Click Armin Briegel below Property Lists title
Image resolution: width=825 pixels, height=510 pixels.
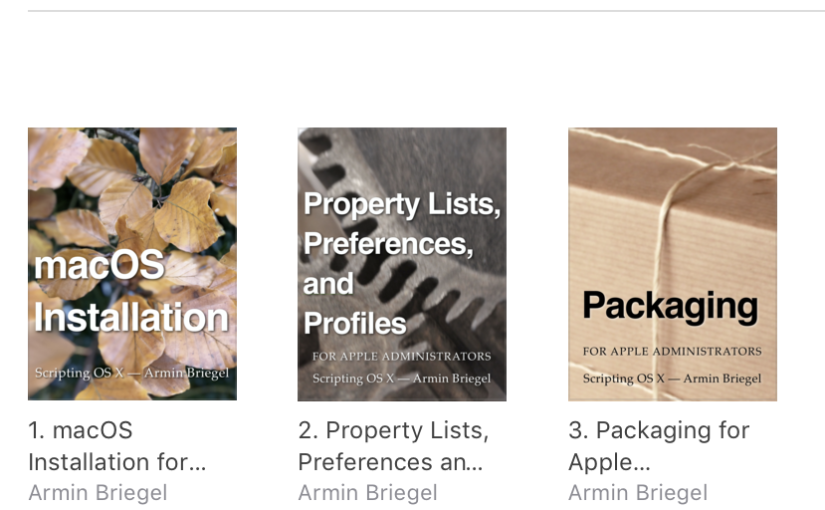[368, 493]
